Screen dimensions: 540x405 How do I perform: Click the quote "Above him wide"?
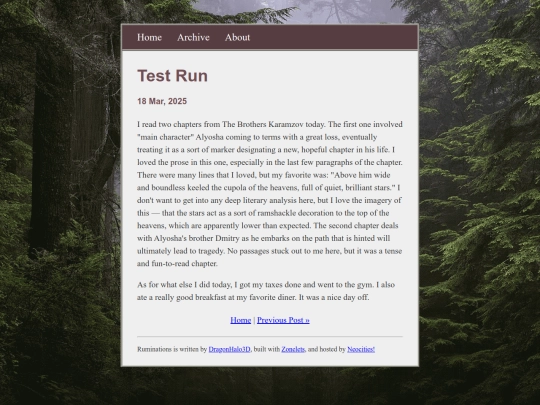360,175
